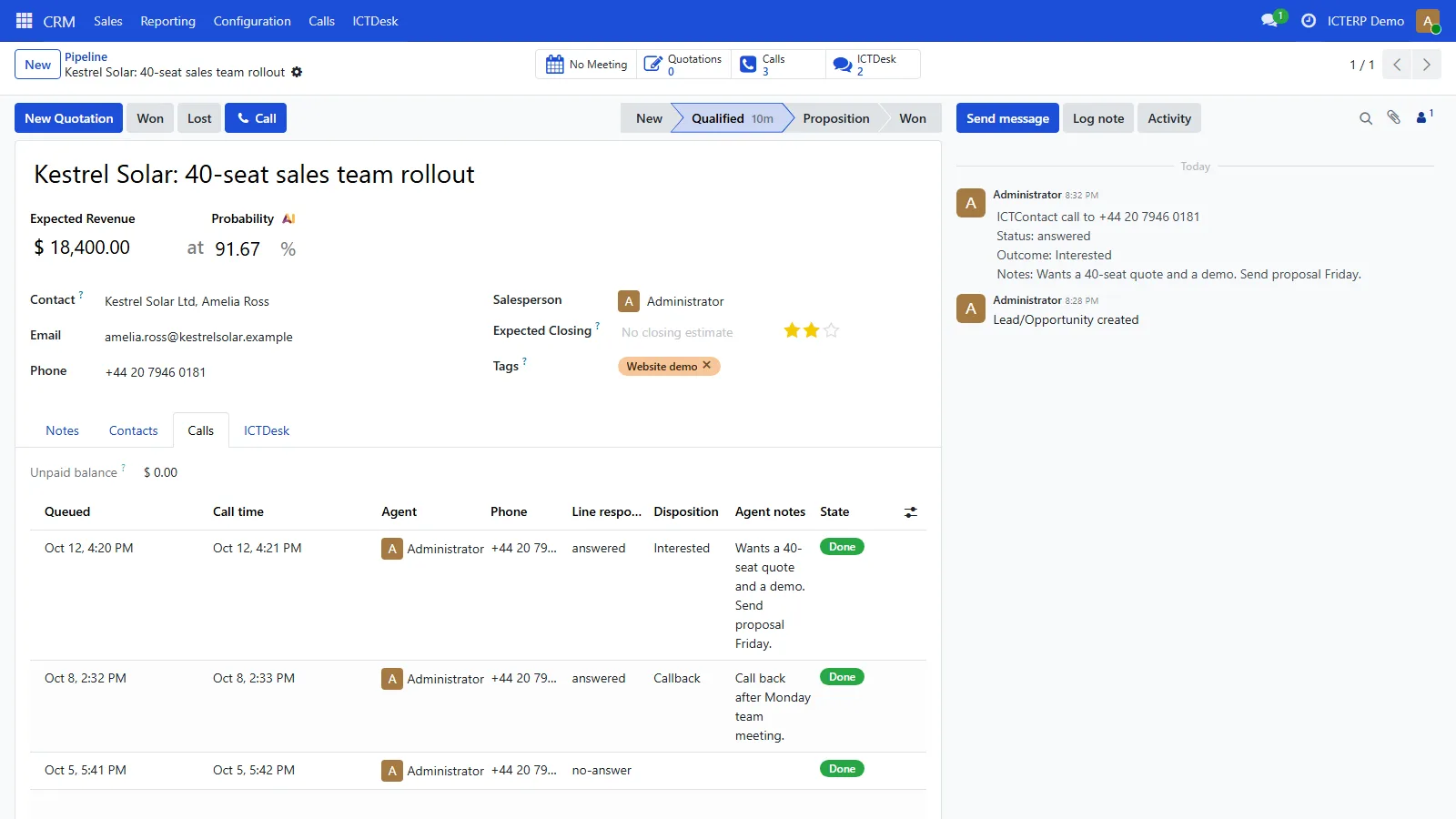
Task: Go to previous record arrow
Action: click(1397, 65)
